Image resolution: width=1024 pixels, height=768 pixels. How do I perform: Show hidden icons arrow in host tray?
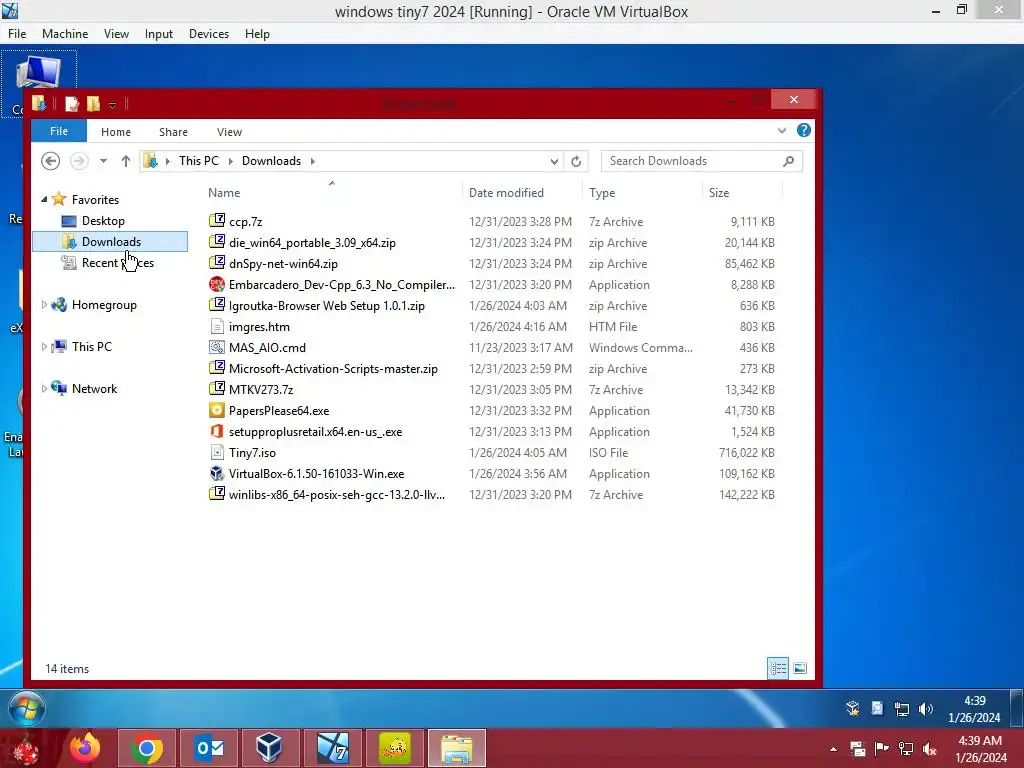click(833, 749)
